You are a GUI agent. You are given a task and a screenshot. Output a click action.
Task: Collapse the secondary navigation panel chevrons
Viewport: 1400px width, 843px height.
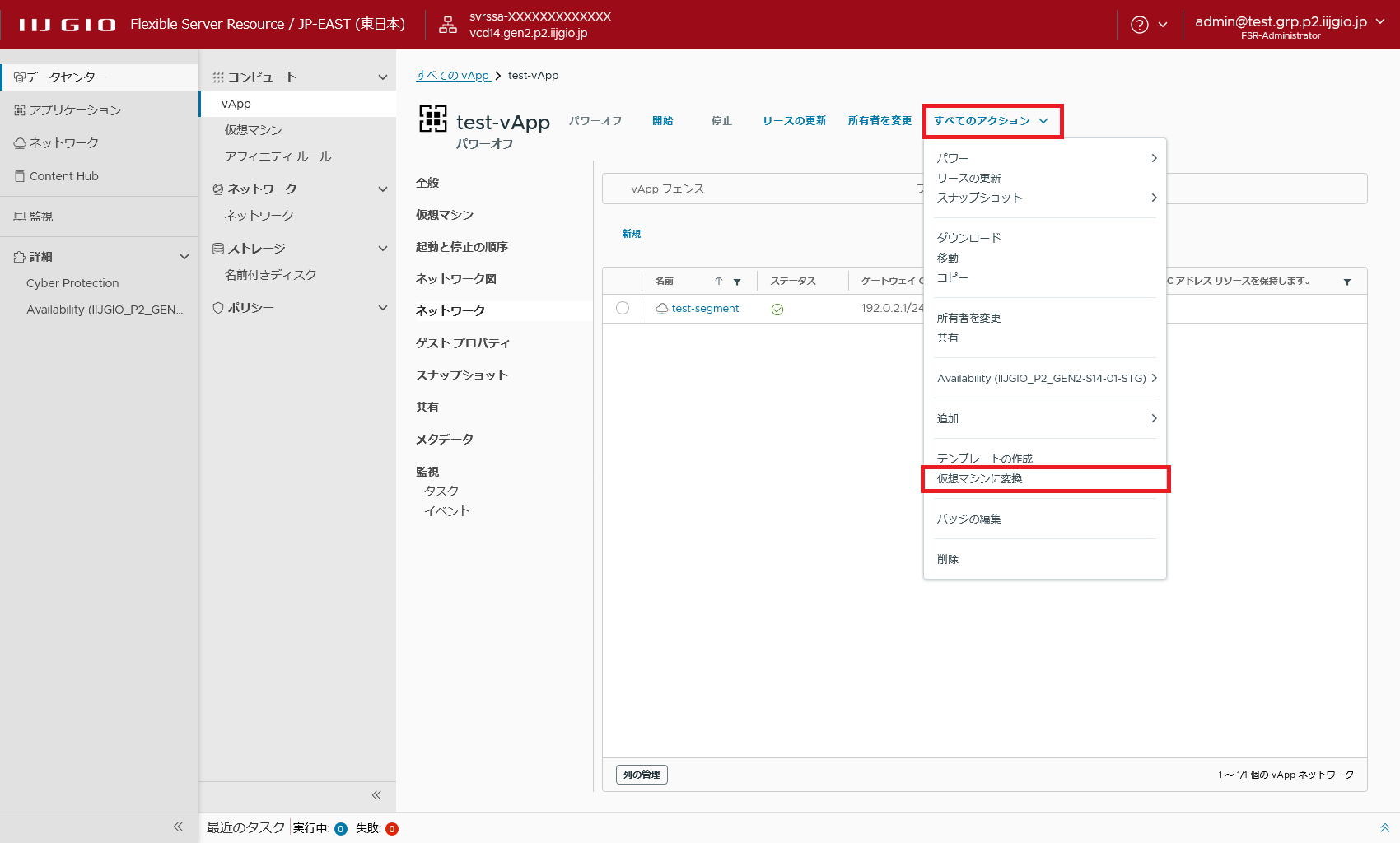(x=376, y=795)
